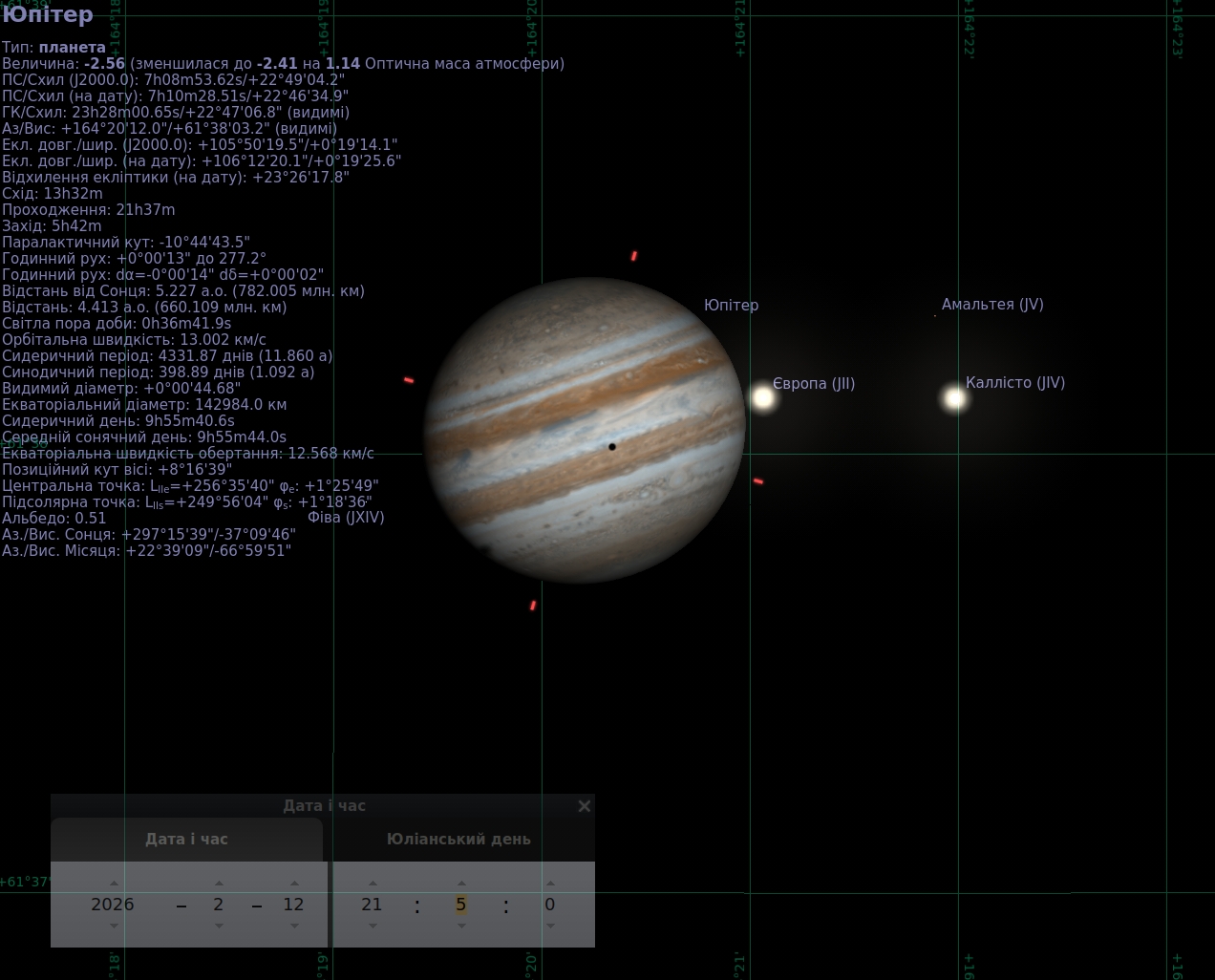Click the Тип: планета info line

[53, 48]
